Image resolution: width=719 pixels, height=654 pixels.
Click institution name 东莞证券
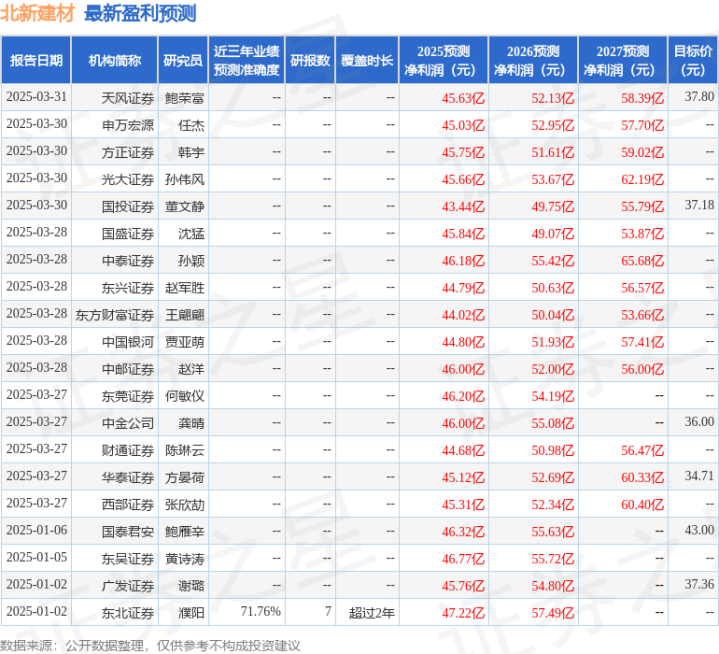127,396
